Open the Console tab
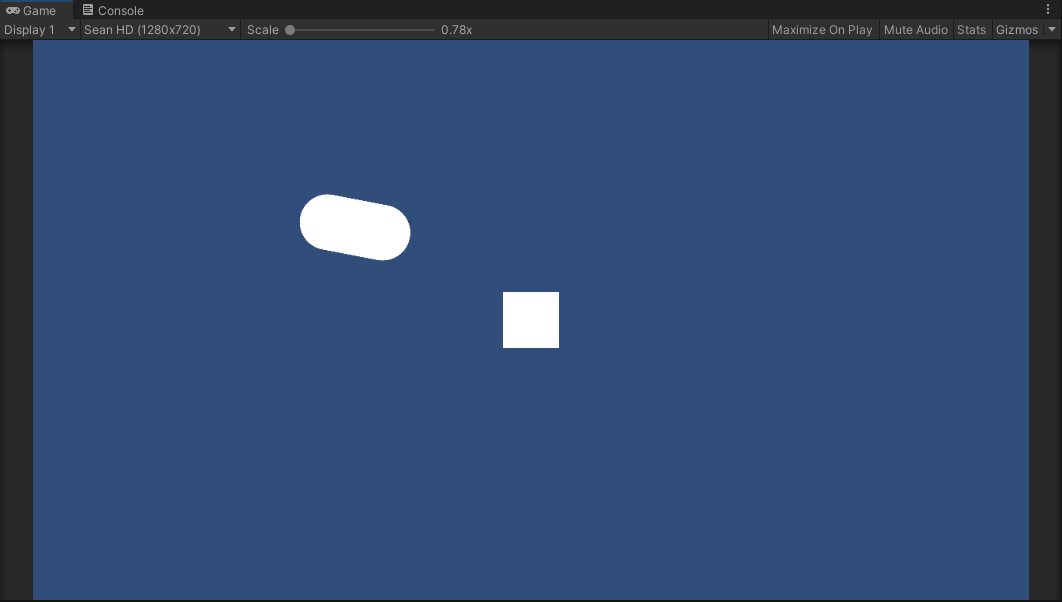This screenshot has height=602, width=1062. [112, 10]
